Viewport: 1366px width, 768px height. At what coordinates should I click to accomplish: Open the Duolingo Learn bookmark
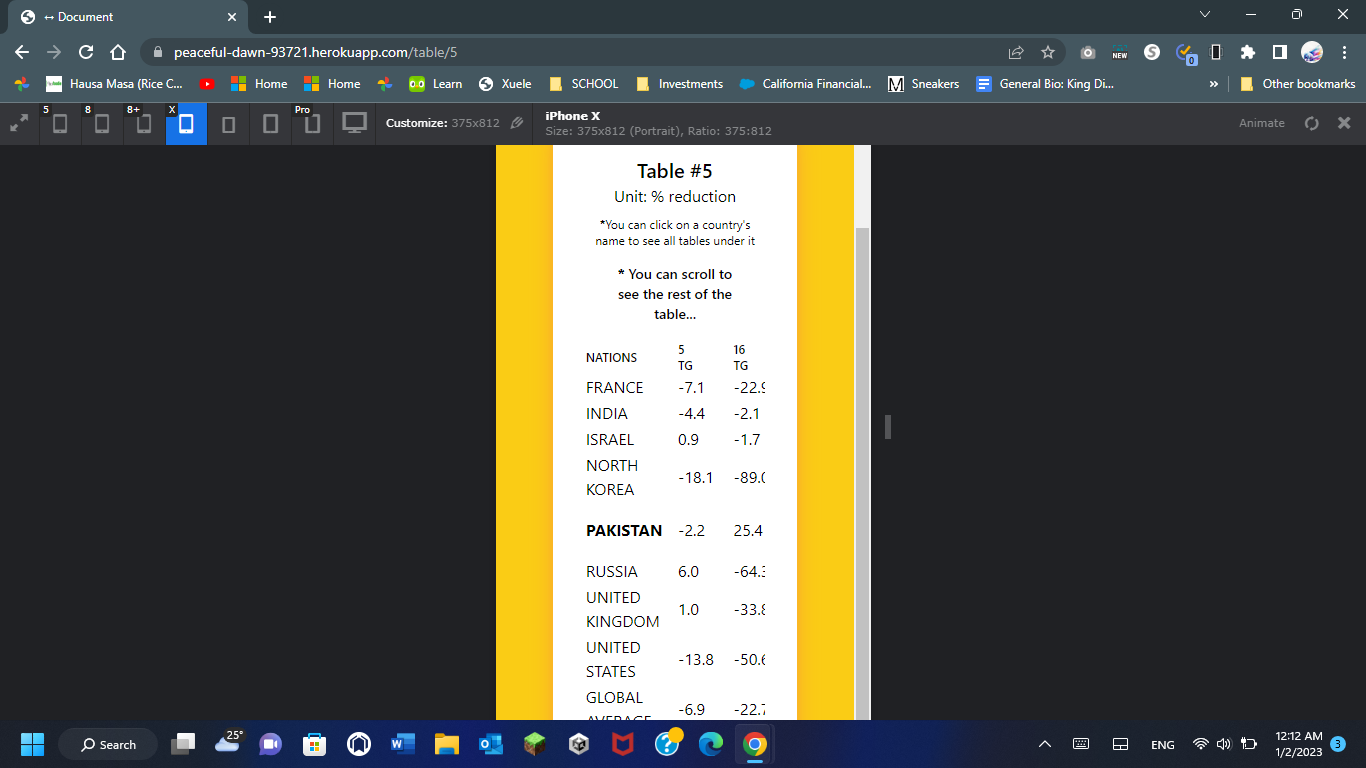(436, 84)
